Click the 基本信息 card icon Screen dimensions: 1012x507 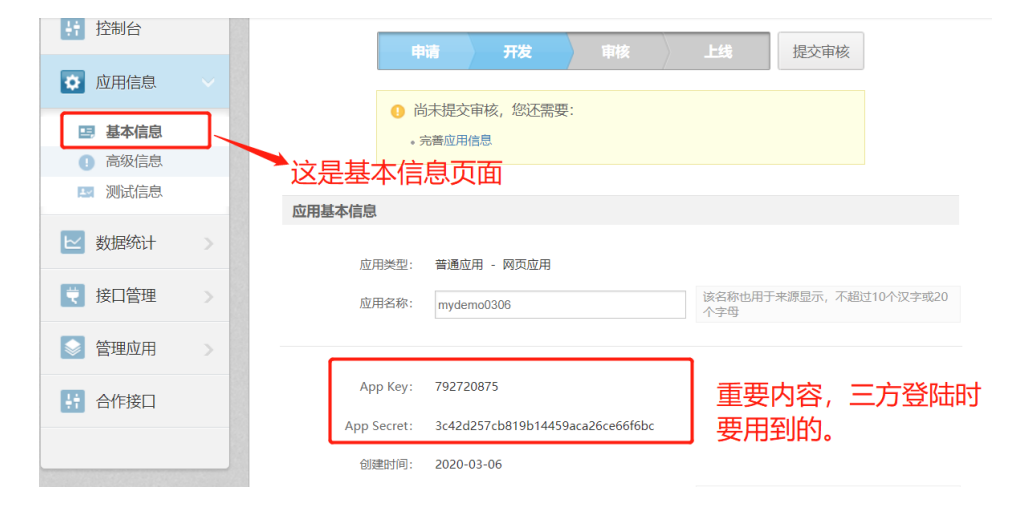[x=86, y=132]
